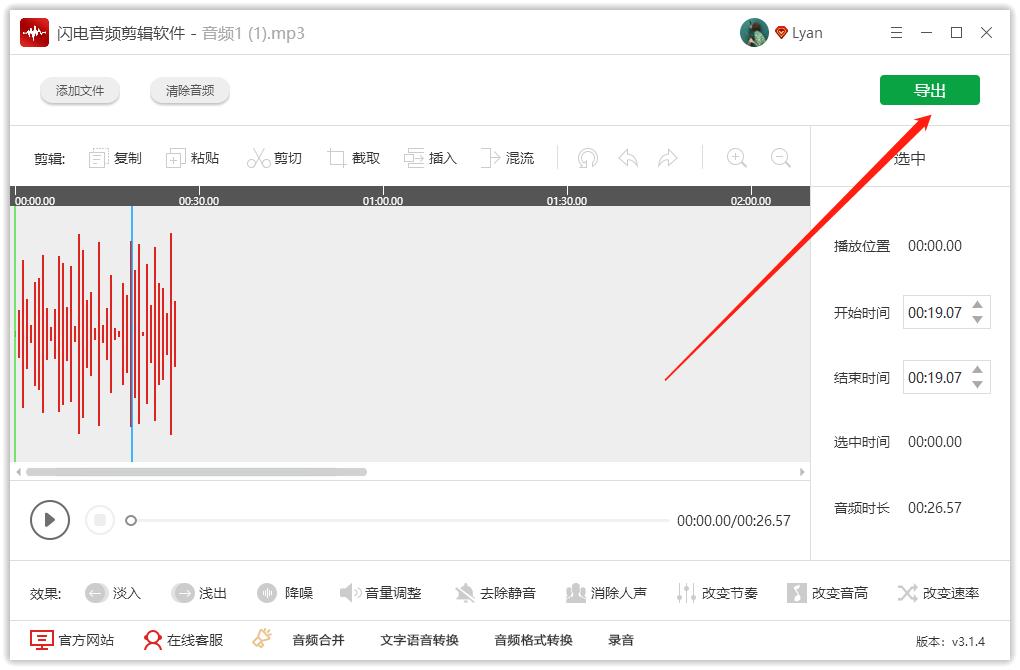The image size is (1020, 670).
Task: Click the 复制 copy tool
Action: [115, 158]
